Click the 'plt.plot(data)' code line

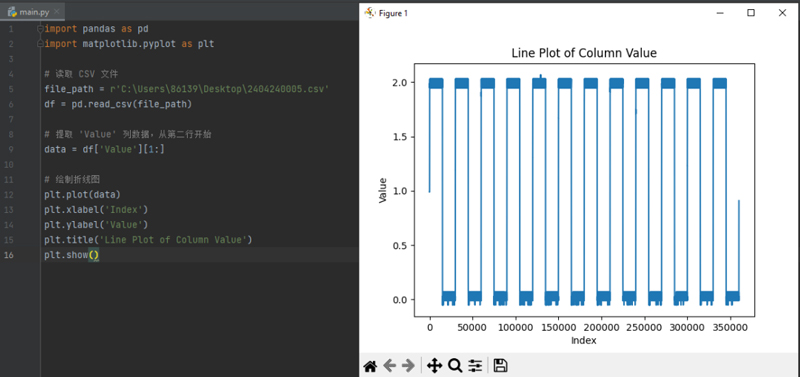(x=83, y=194)
